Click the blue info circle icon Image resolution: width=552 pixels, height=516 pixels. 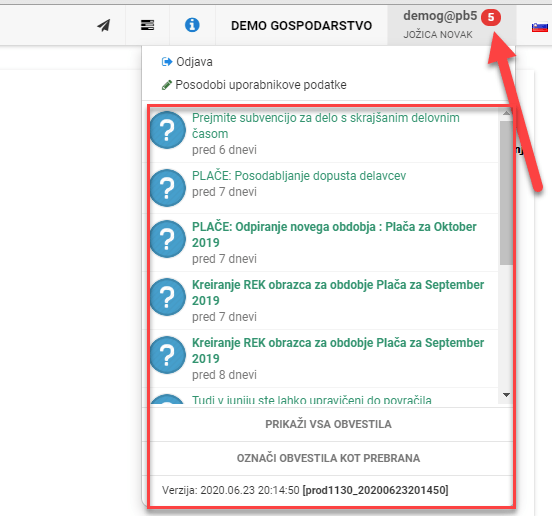pyautogui.click(x=192, y=25)
